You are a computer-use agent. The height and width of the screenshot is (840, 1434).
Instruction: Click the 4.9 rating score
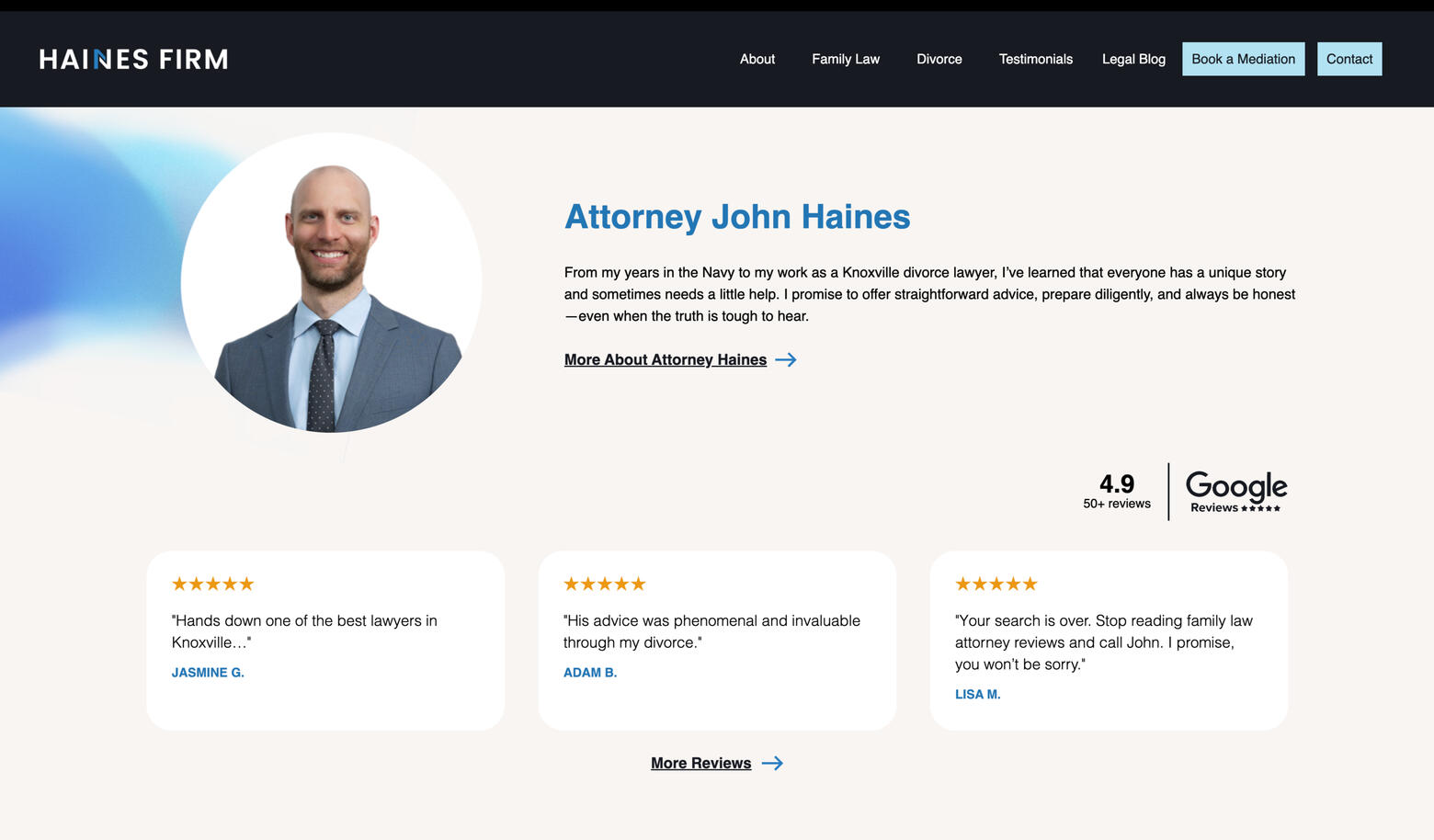click(x=1117, y=484)
